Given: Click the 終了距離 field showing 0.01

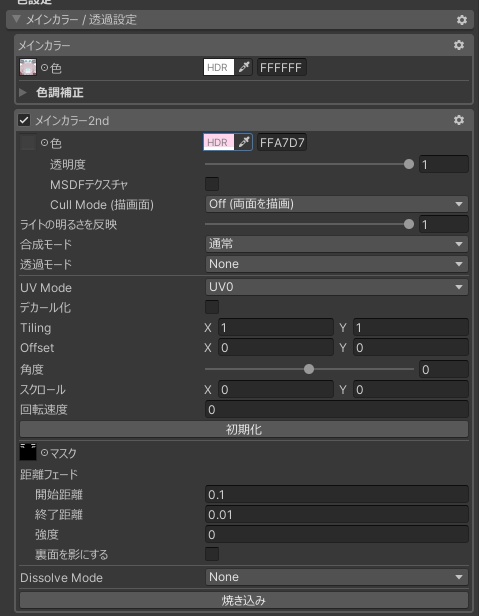Looking at the screenshot, I should [x=337, y=514].
